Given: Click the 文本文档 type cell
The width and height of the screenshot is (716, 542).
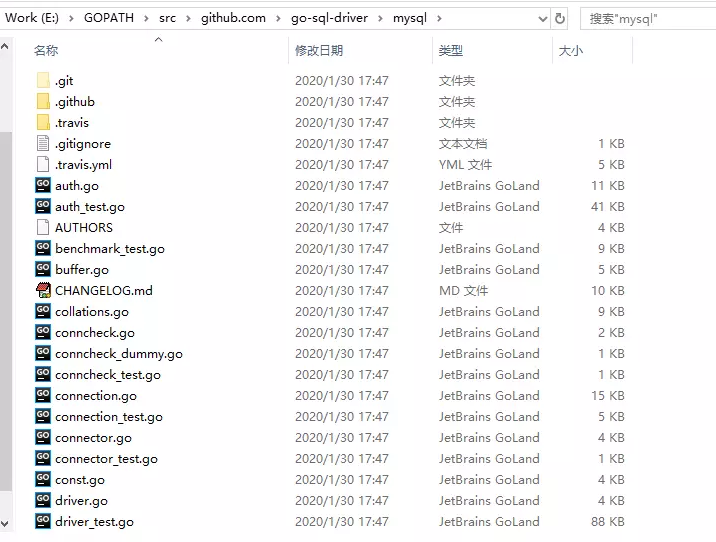Looking at the screenshot, I should (x=463, y=143).
